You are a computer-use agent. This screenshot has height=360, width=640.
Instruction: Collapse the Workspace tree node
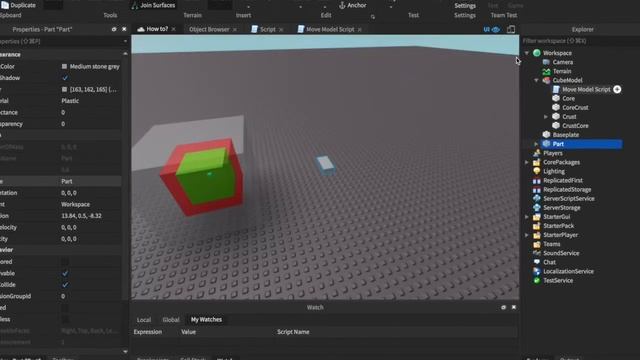coord(527,53)
